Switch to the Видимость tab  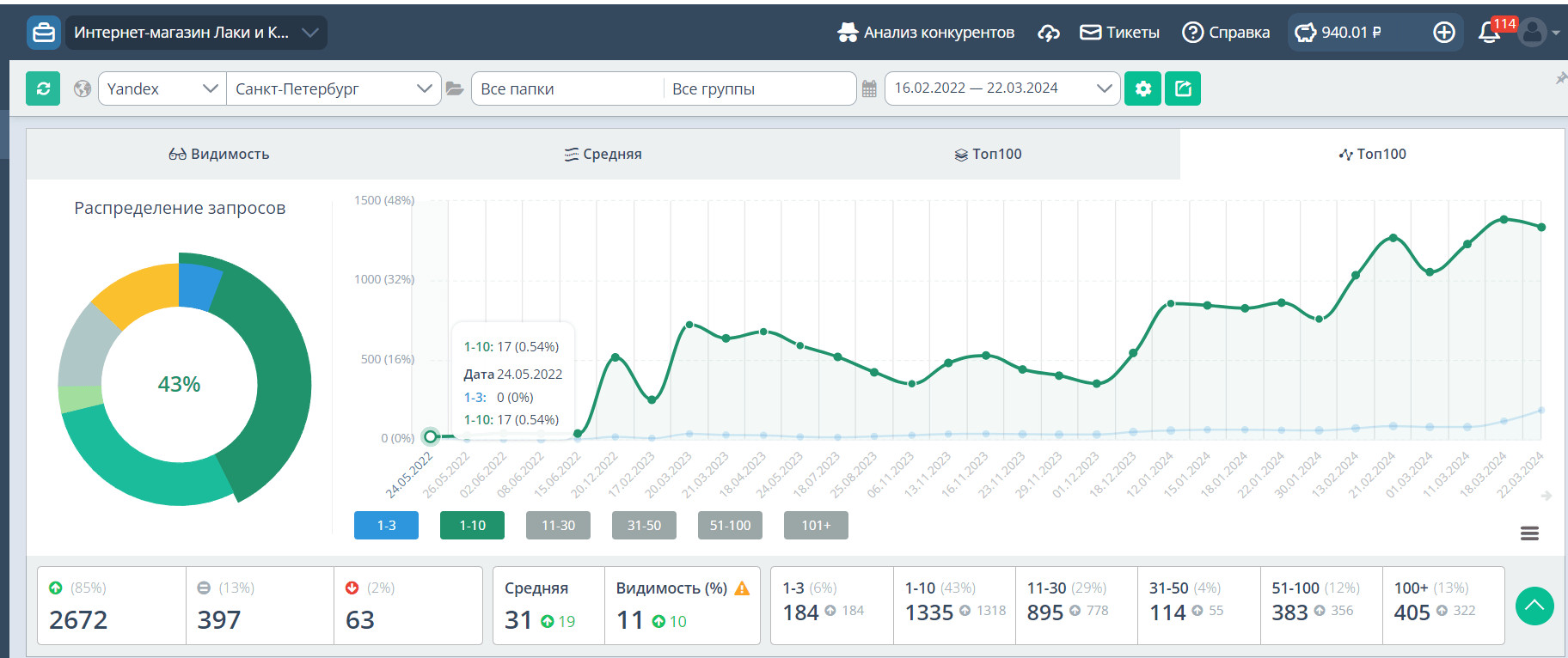click(x=219, y=155)
